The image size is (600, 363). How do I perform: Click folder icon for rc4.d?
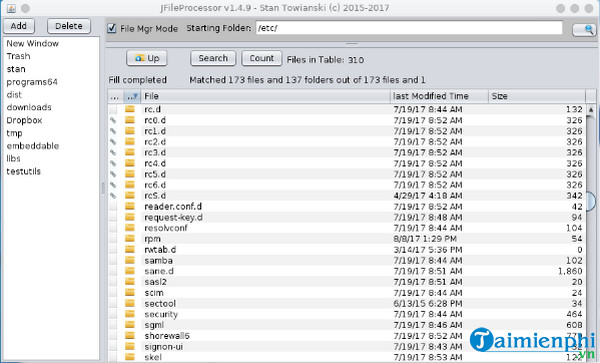pos(130,163)
